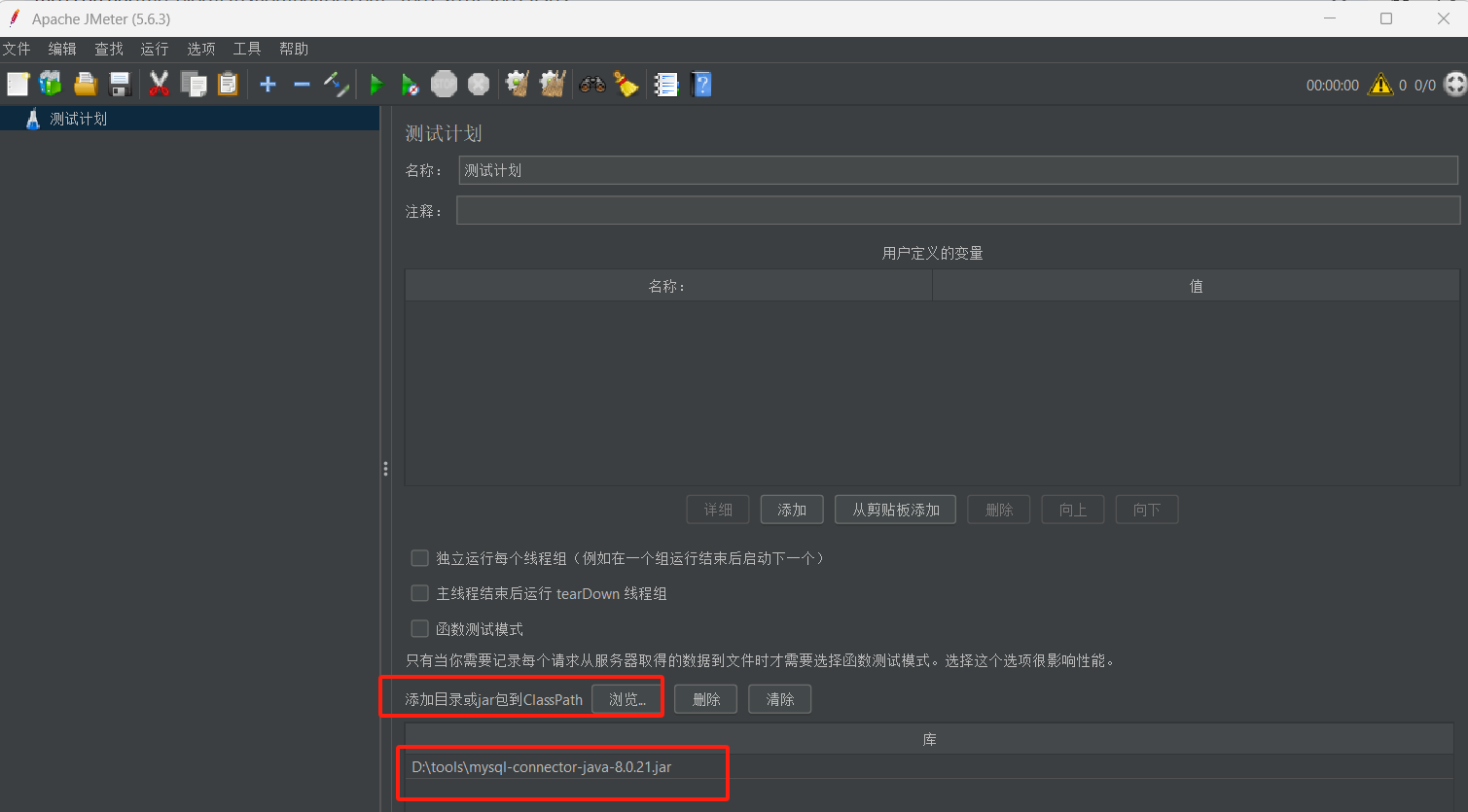1468x812 pixels.
Task: Click the 详细 button
Action: coord(718,510)
